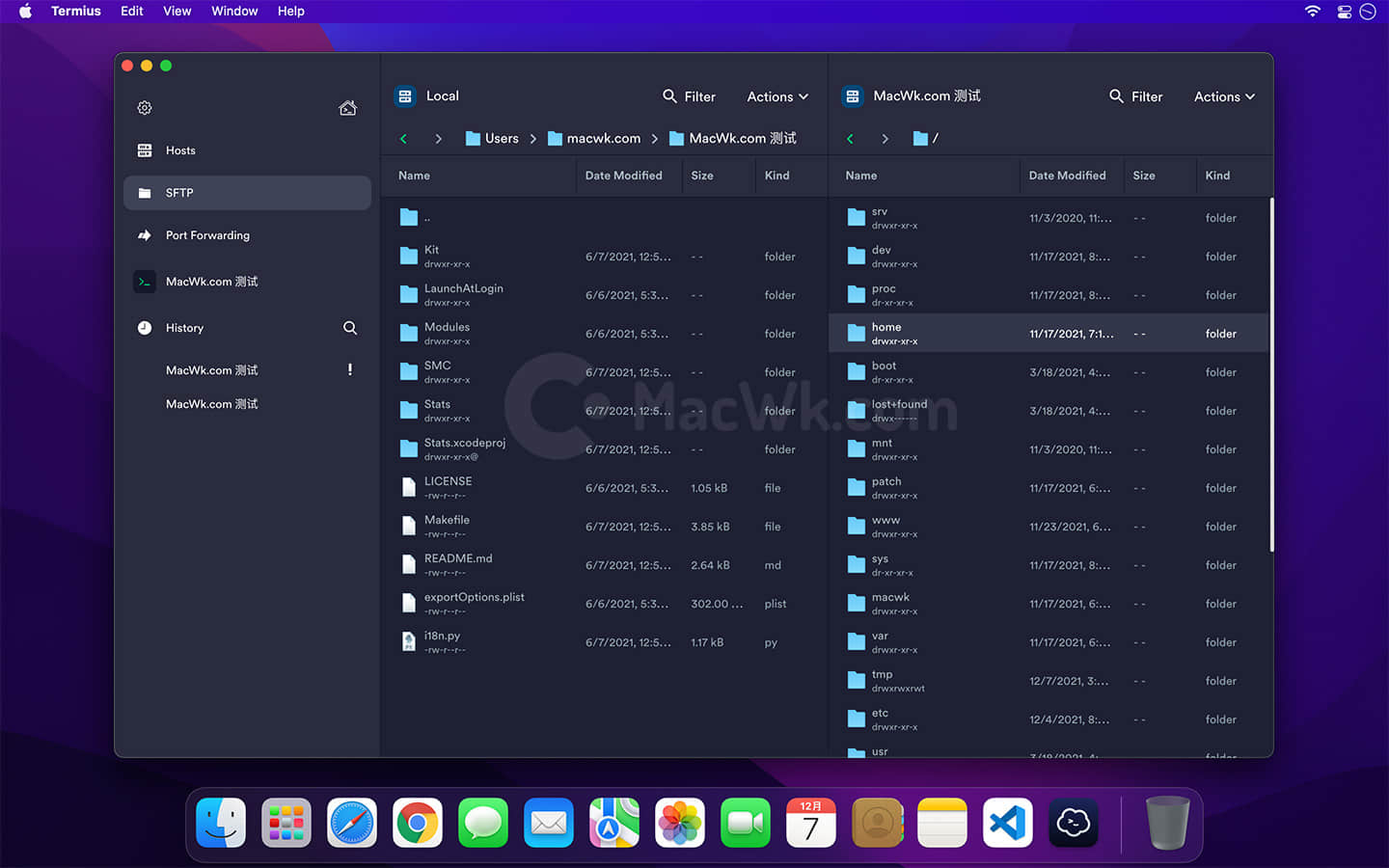Click the home/vault icon in the sidebar
1389x868 pixels.
click(348, 108)
